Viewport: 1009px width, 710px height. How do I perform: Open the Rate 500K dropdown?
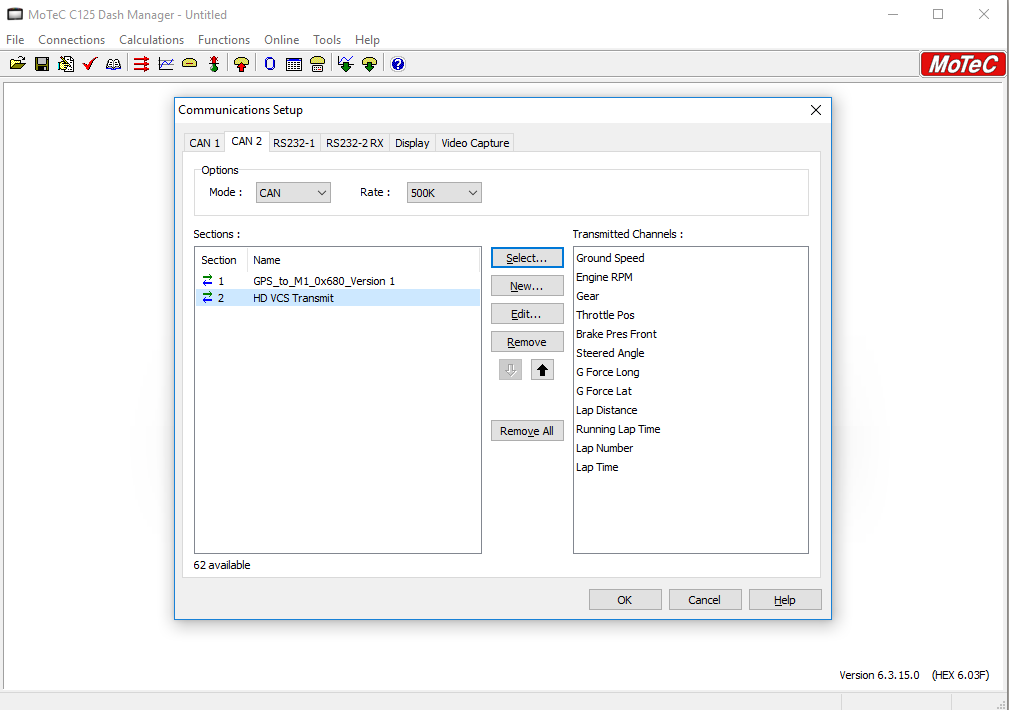444,192
